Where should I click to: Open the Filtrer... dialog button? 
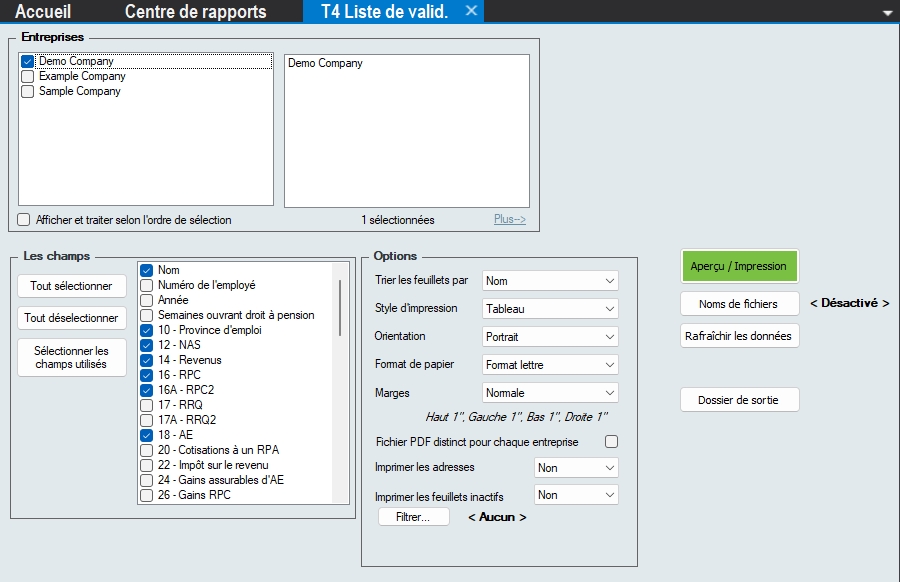coord(413,517)
